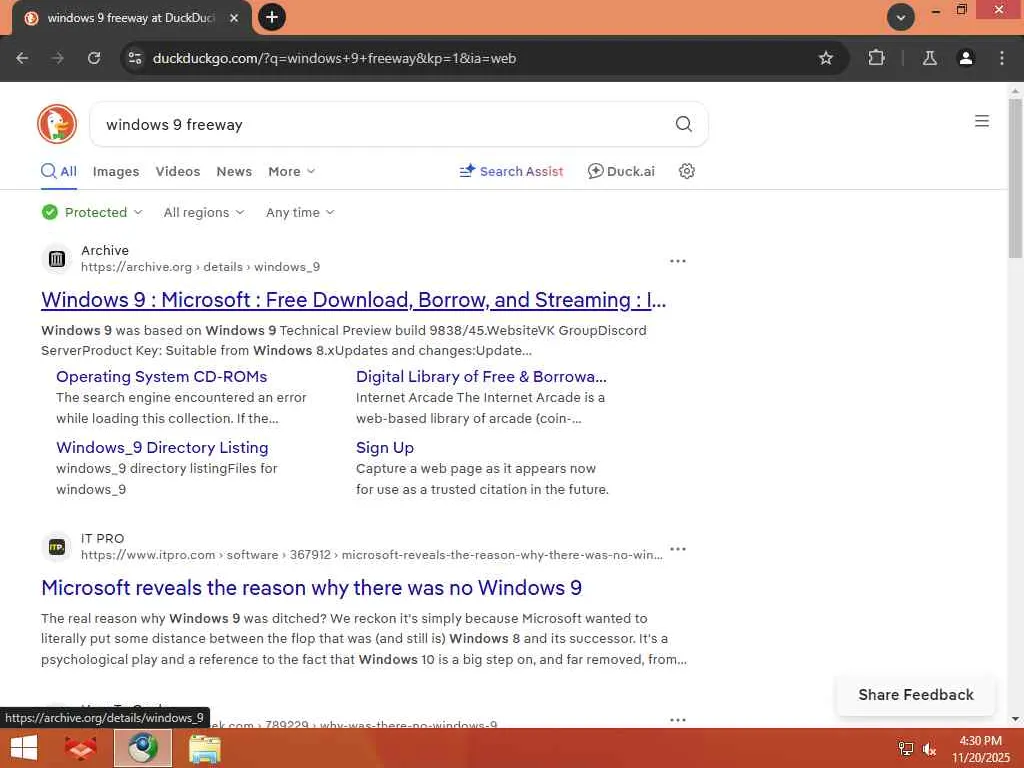Close the 'windows 9 freeway' tab

(x=234, y=18)
